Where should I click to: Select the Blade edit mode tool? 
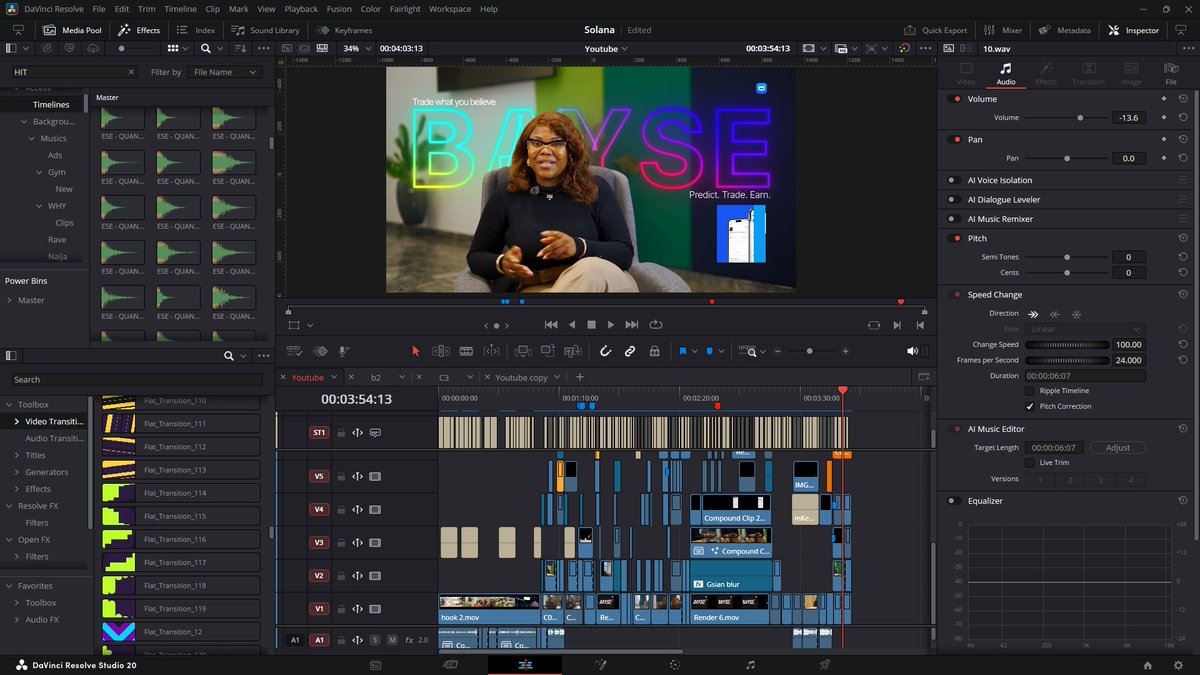coord(466,351)
